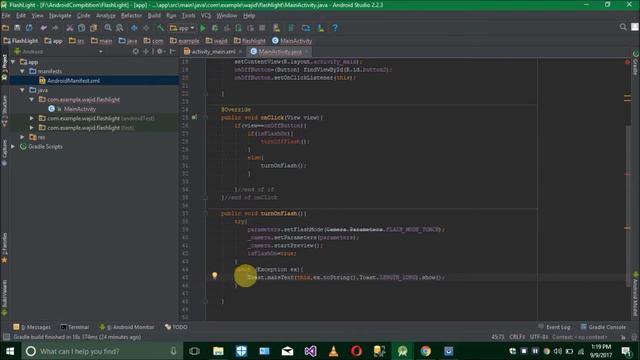Image resolution: width=640 pixels, height=360 pixels.
Task: Toggle the Project tool window side tab
Action: [x=4, y=67]
